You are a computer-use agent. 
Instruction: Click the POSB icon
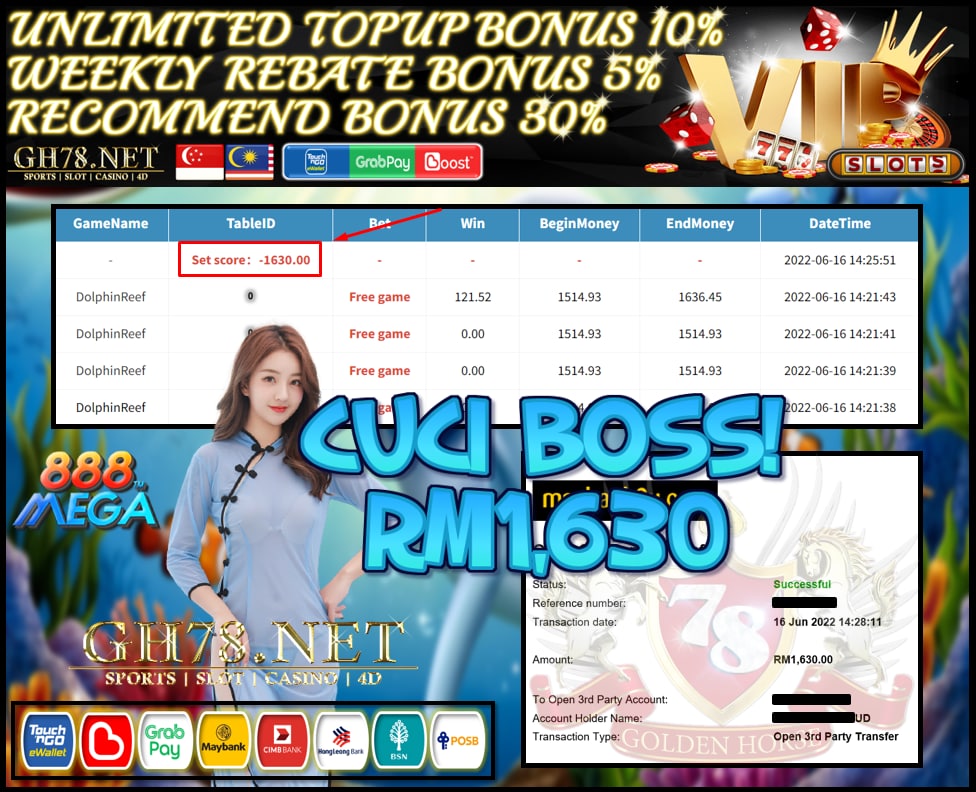point(458,741)
